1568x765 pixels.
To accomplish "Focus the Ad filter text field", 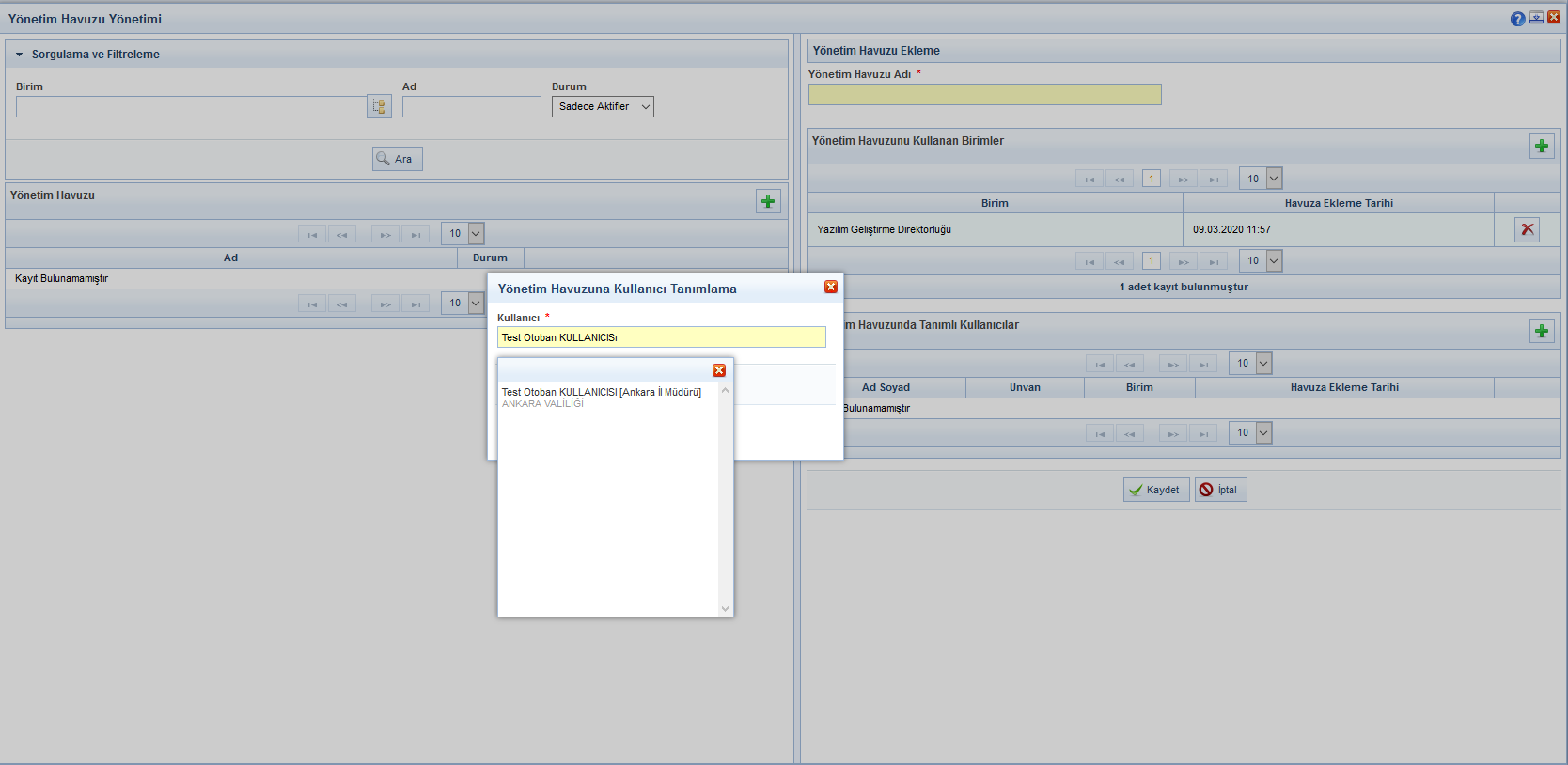I will 471,107.
